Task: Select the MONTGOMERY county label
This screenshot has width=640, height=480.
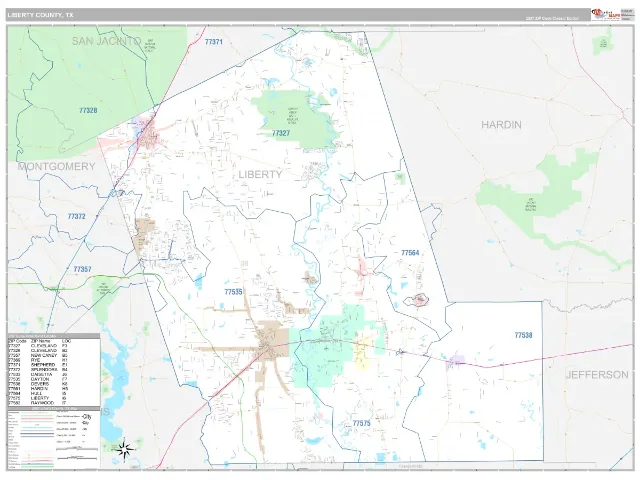Action: pyautogui.click(x=56, y=167)
